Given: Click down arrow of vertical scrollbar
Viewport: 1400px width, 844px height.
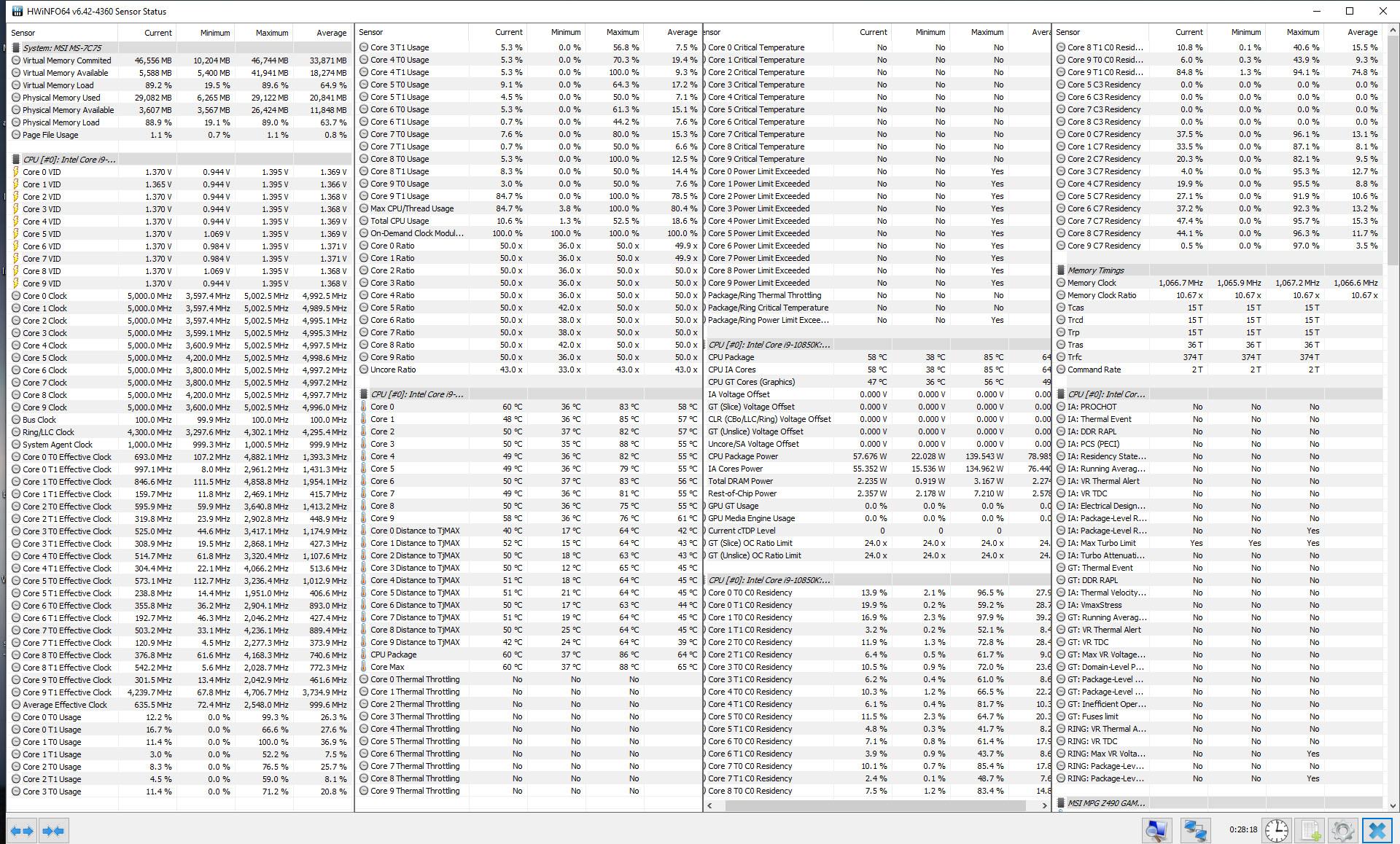Looking at the screenshot, I should point(1392,805).
